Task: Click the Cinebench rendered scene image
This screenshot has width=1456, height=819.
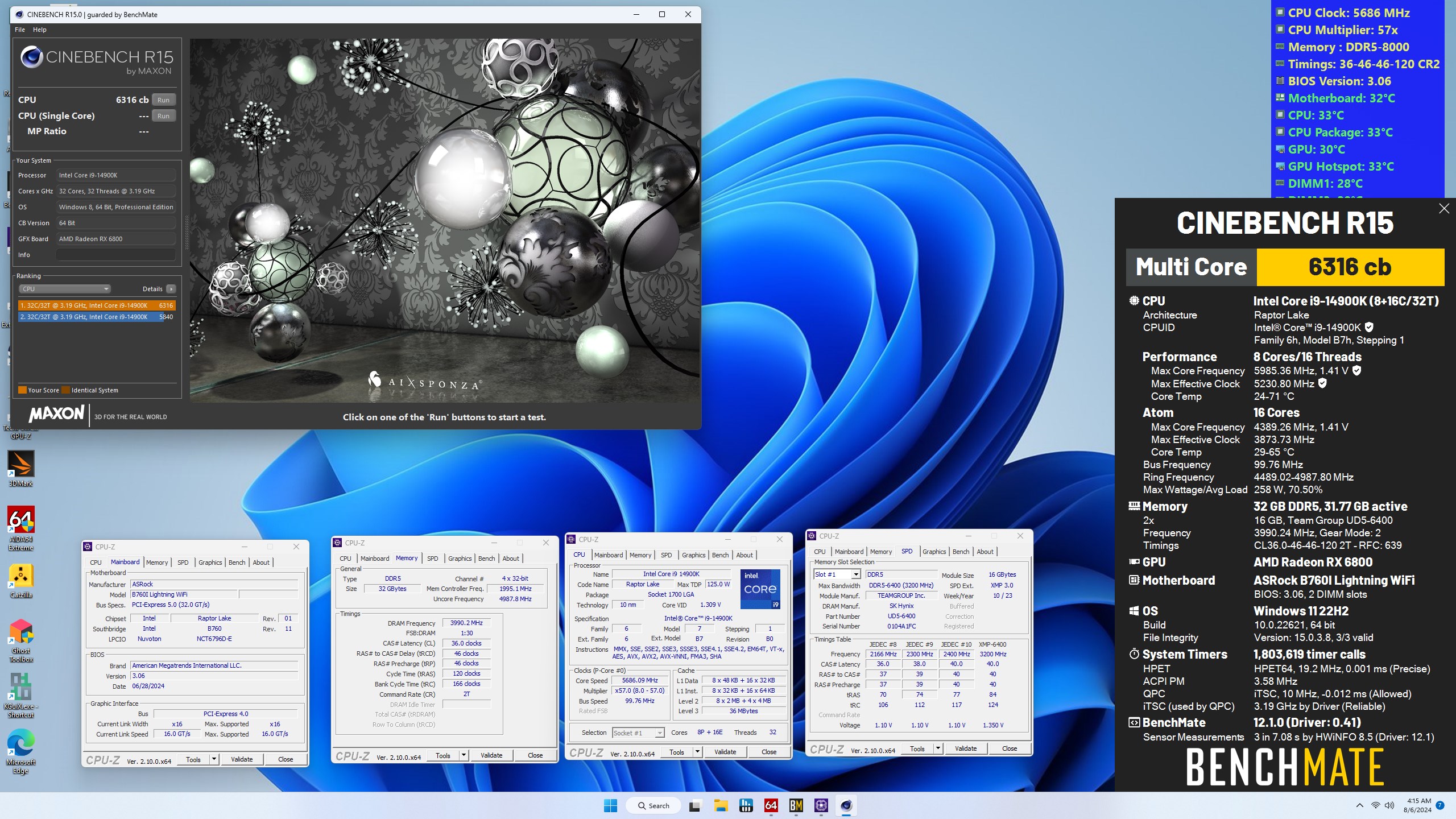Action: [x=444, y=220]
